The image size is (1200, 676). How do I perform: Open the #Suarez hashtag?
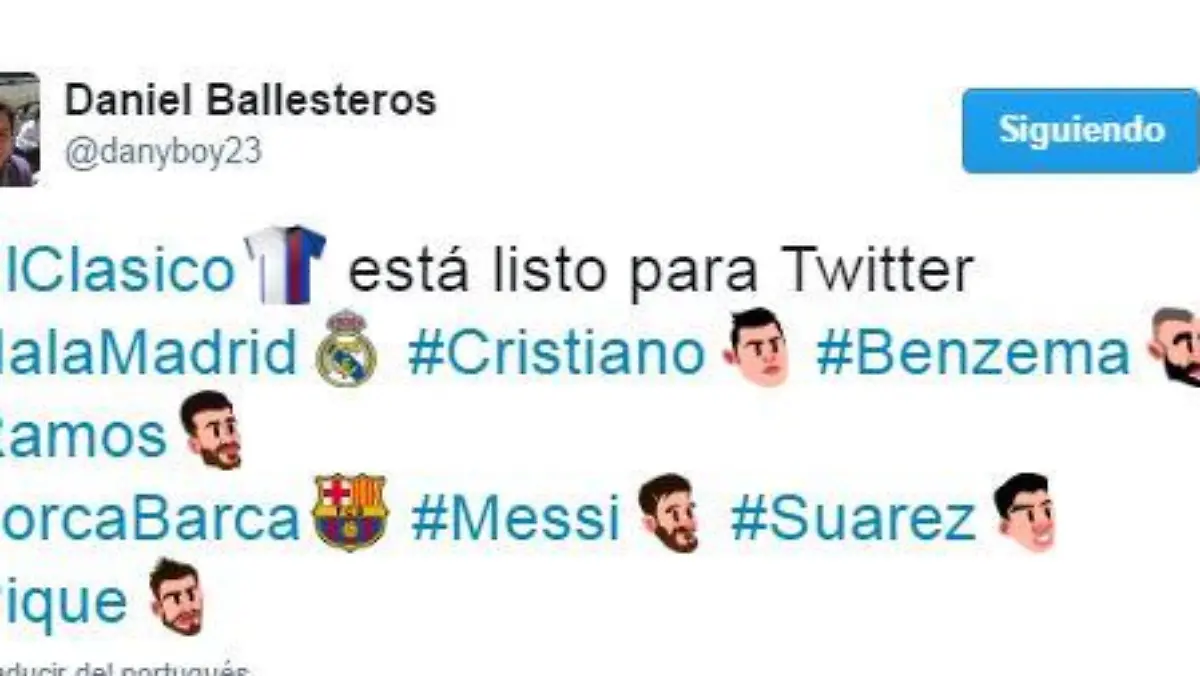pos(853,519)
